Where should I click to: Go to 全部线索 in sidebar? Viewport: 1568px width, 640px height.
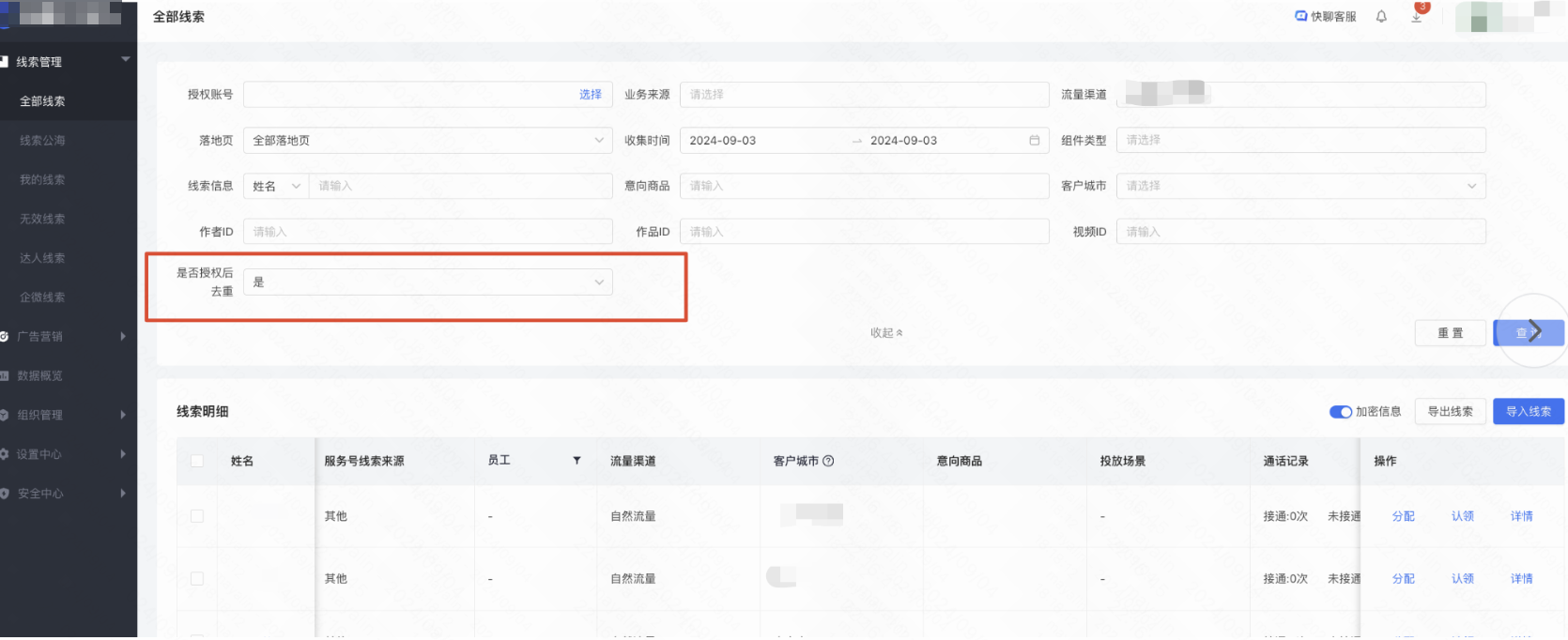(42, 101)
